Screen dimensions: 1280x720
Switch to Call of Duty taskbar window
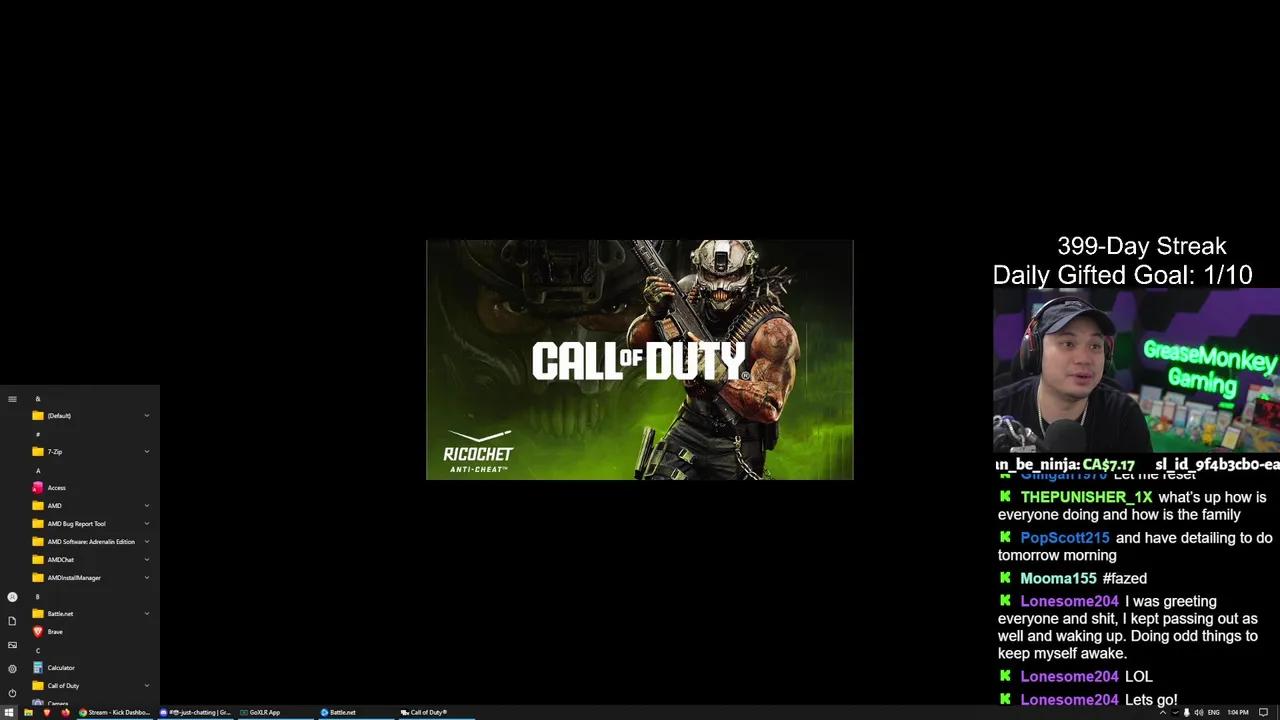437,712
